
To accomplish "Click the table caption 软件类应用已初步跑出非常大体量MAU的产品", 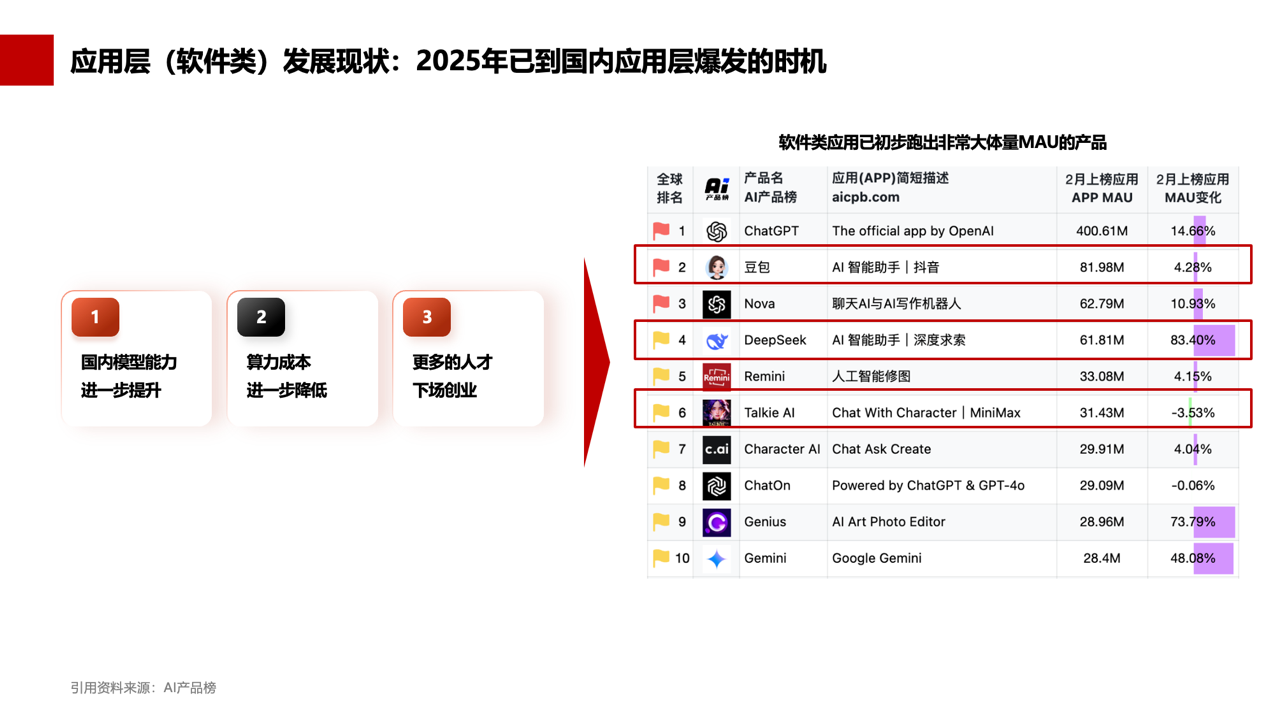I will [942, 143].
